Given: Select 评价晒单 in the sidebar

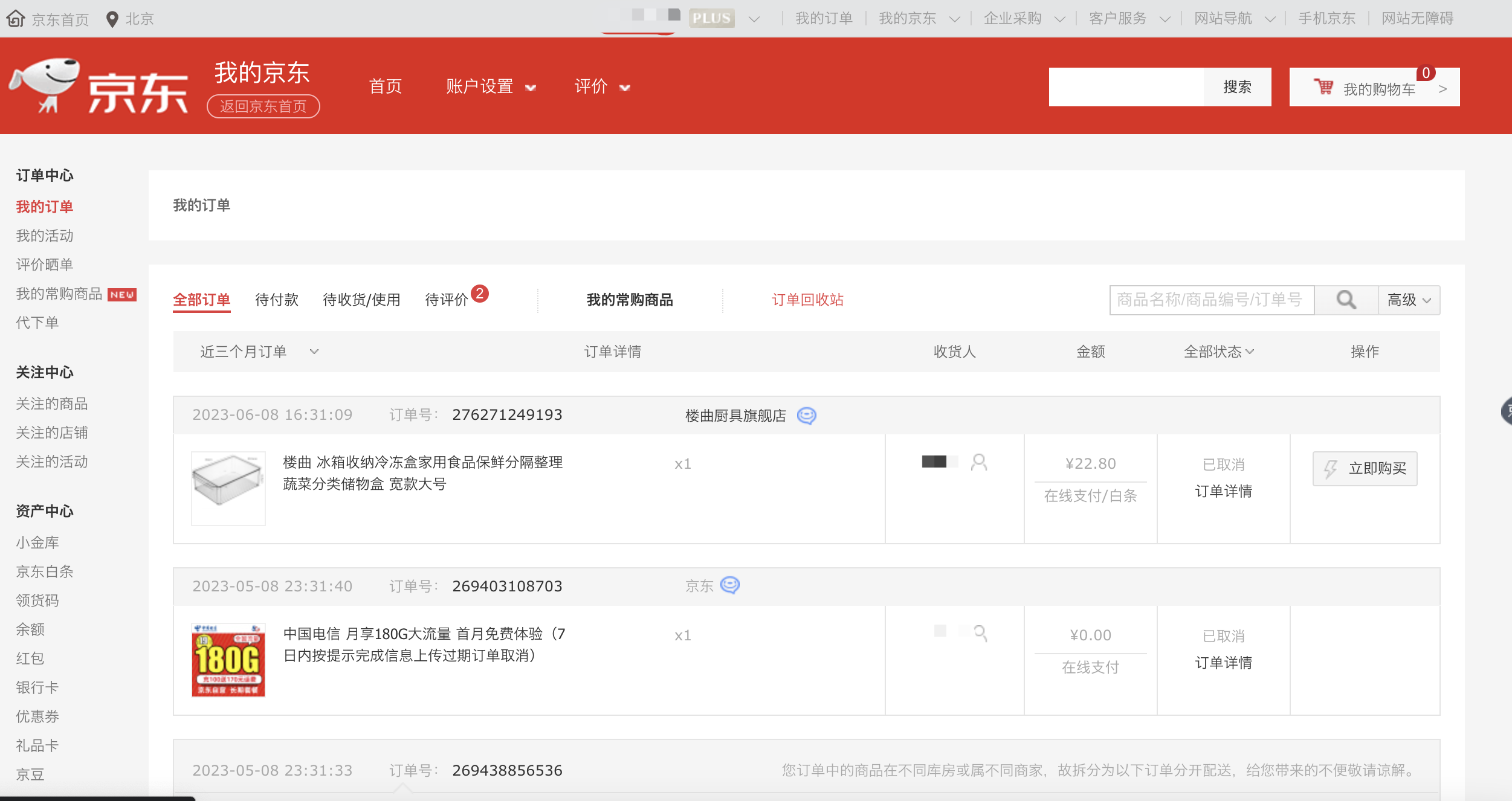Looking at the screenshot, I should tap(45, 265).
